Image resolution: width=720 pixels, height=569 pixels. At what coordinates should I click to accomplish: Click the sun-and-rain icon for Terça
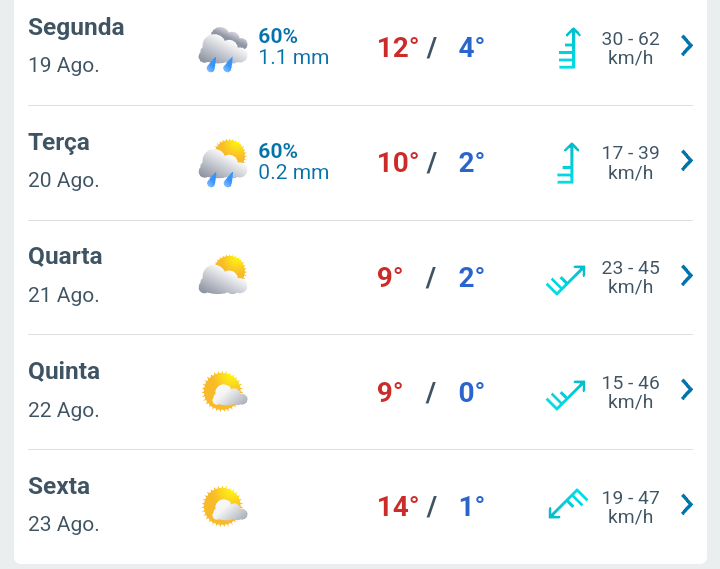click(223, 163)
